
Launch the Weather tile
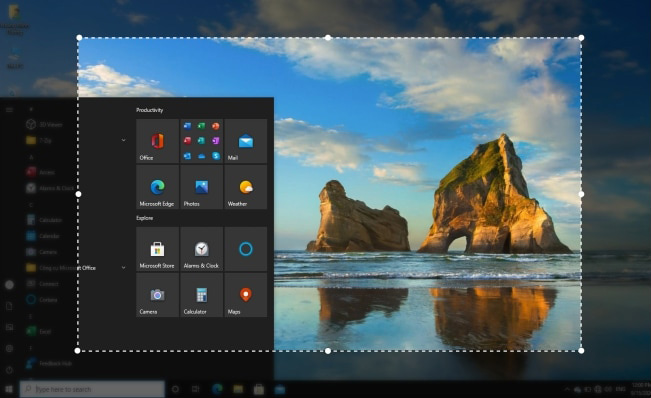[246, 187]
